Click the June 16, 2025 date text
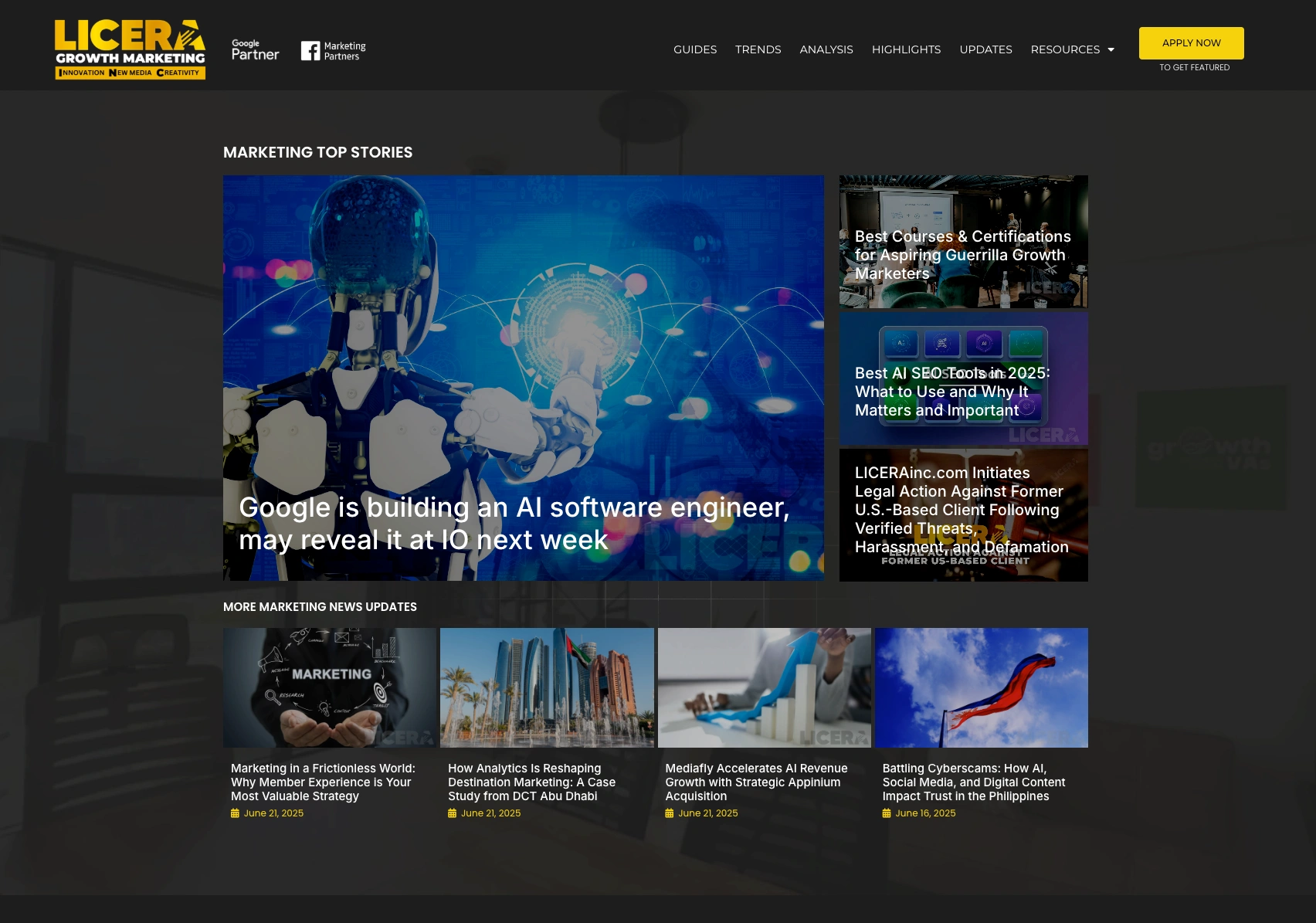This screenshot has width=1316, height=923. point(925,813)
